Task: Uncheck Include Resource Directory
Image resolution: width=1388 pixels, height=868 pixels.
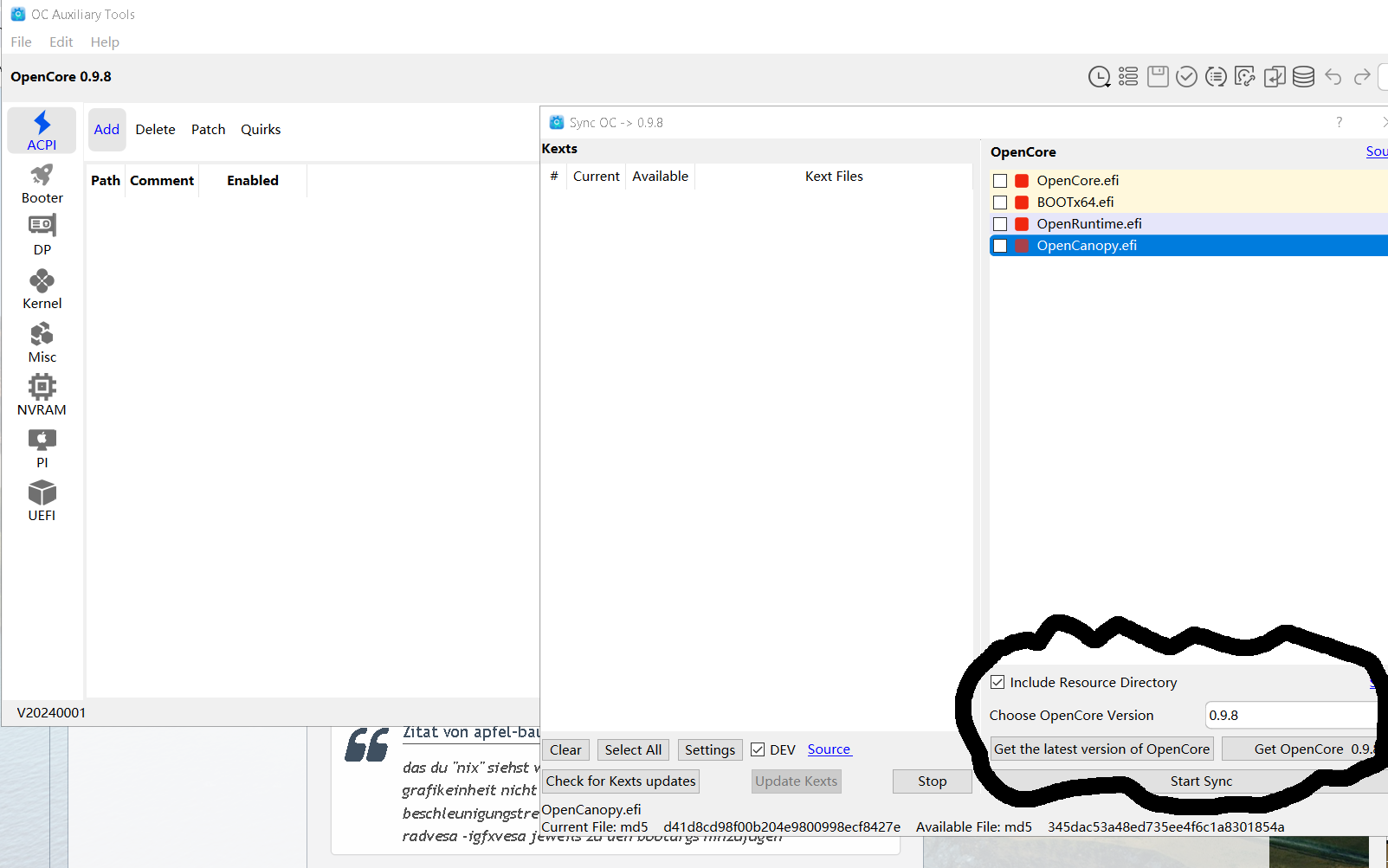Action: pos(997,682)
